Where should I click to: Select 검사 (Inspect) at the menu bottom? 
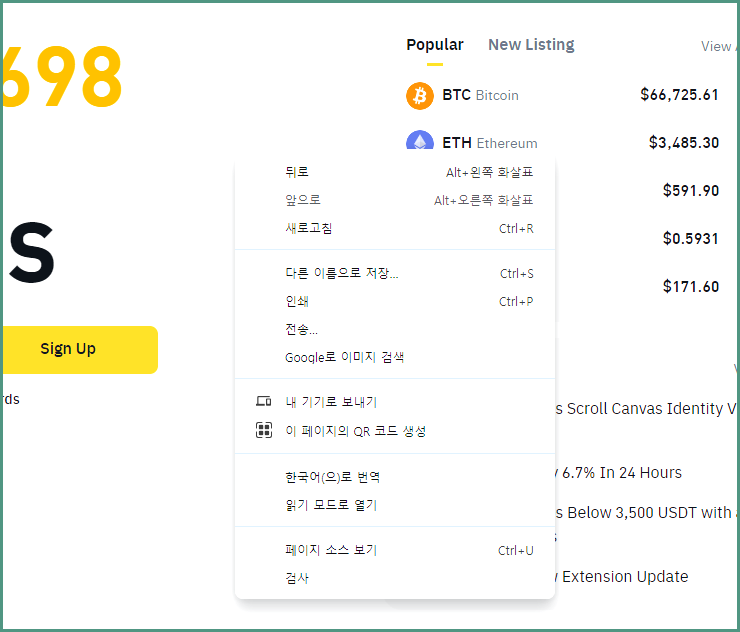395,578
